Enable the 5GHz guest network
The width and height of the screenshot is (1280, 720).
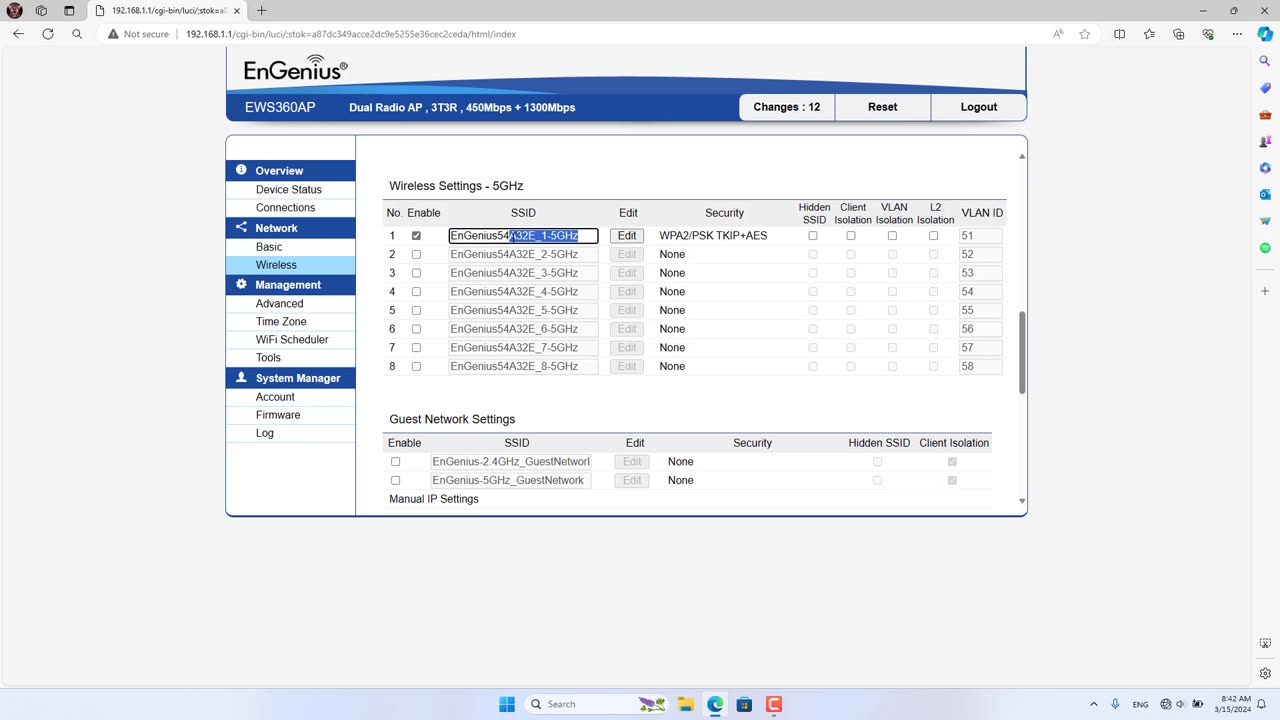[395, 480]
